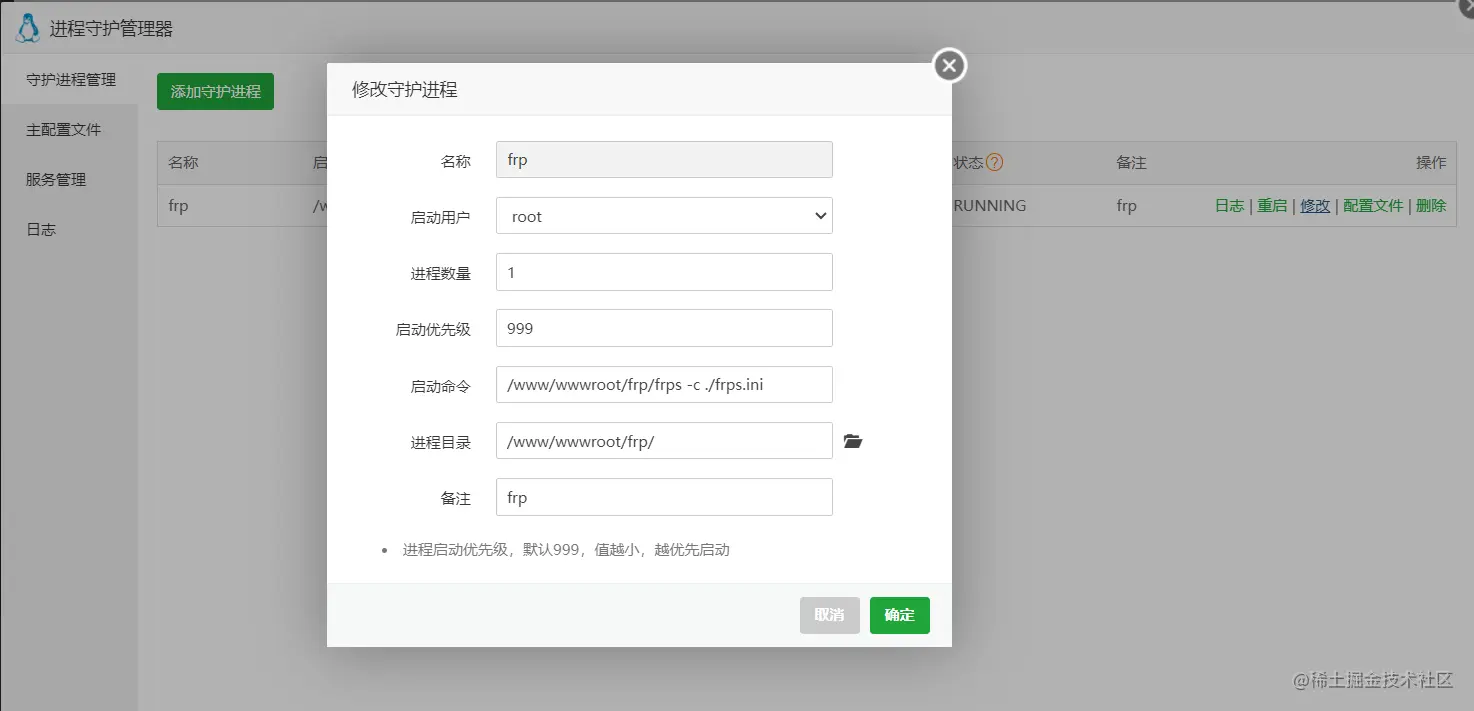Cancel dialog with 取消 button

click(829, 615)
